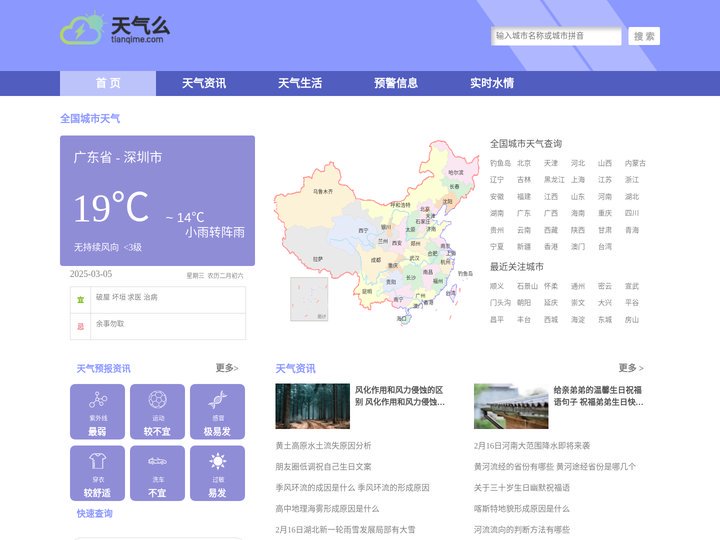
Task: Open the 关于三十岁生日幽默祝福语 article
Action: (522, 488)
